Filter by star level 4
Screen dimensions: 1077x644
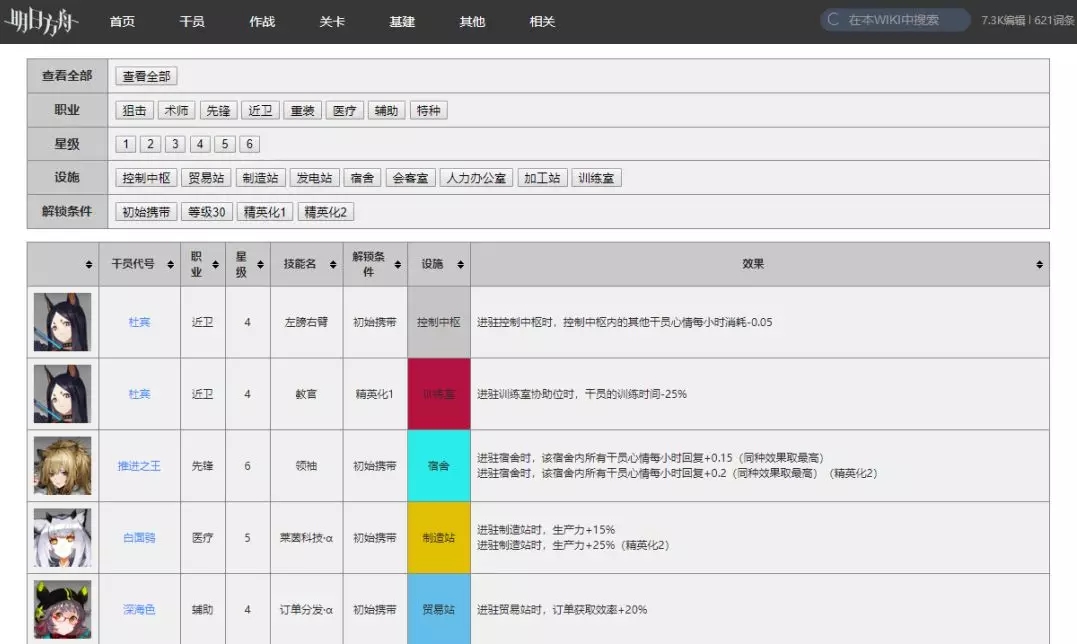(200, 144)
